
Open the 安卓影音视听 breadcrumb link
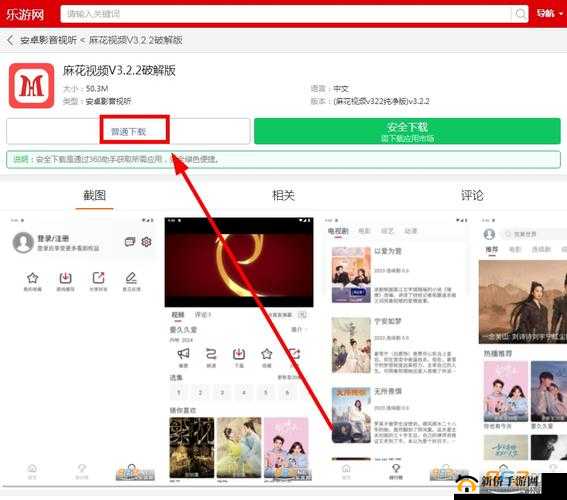pos(48,40)
